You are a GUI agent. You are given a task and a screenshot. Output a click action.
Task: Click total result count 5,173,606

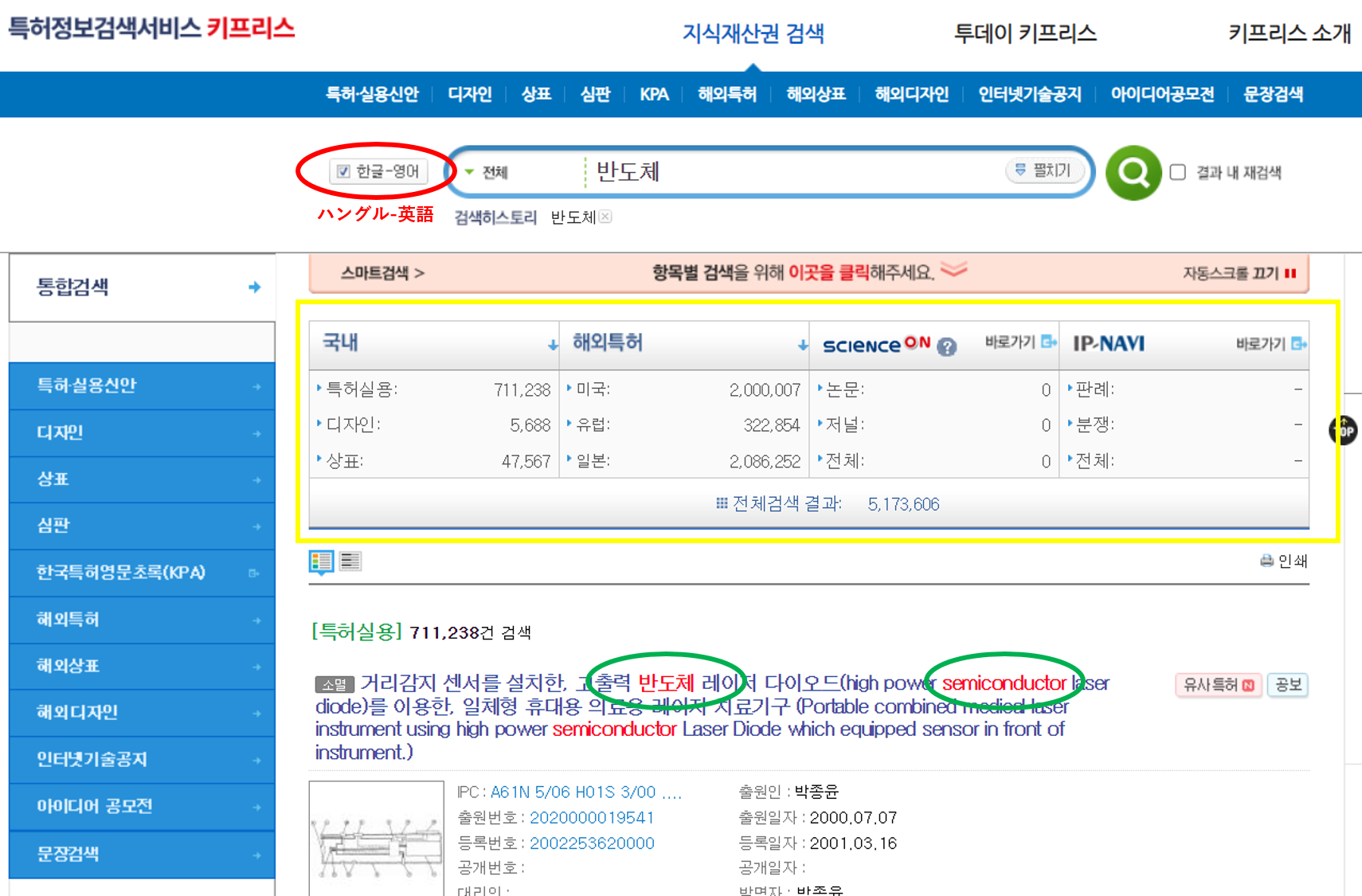(903, 504)
